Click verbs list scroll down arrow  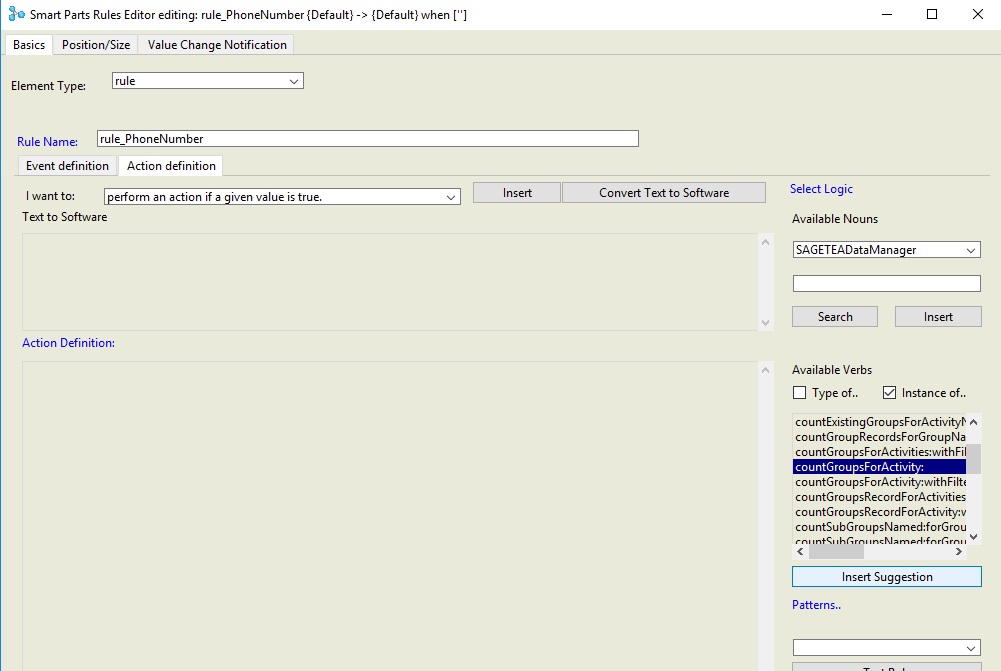pos(974,537)
